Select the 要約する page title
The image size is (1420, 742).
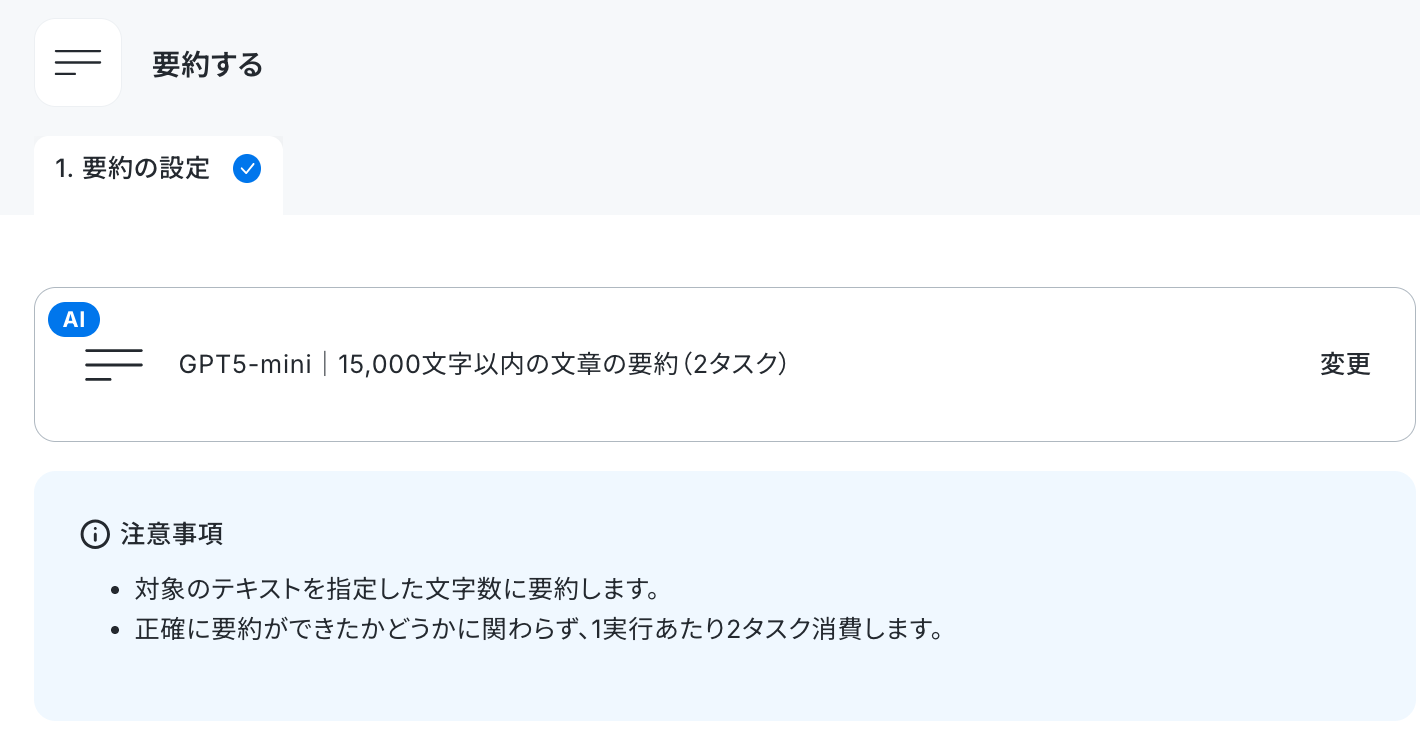tap(208, 65)
